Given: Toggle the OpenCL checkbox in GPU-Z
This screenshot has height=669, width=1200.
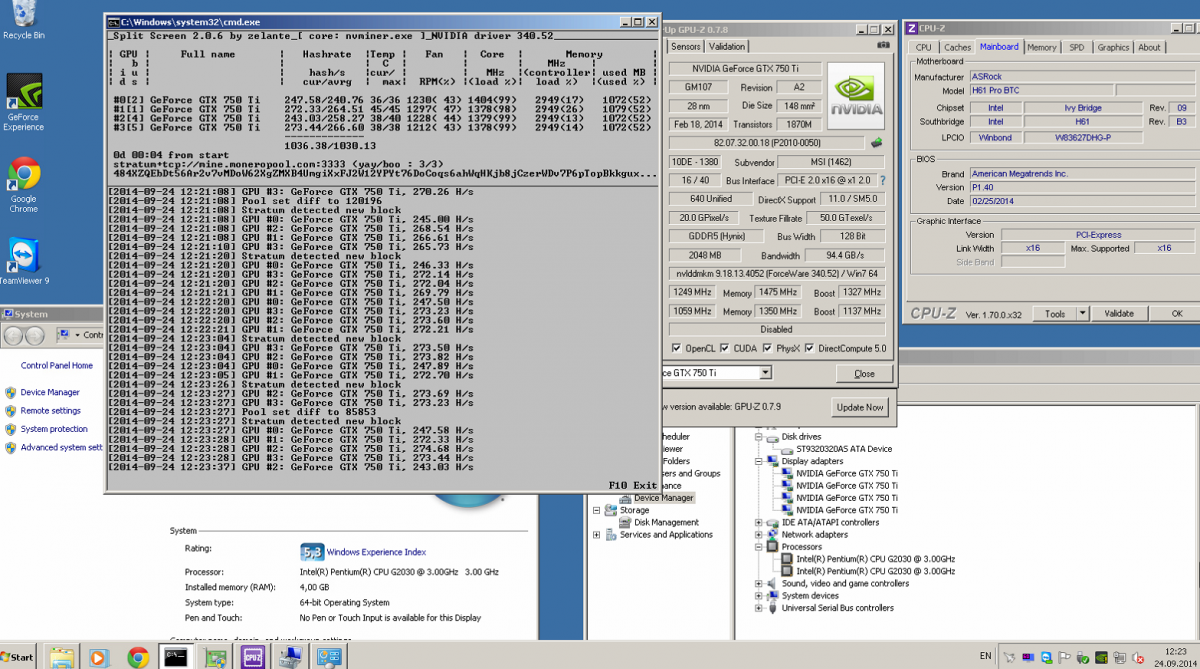Looking at the screenshot, I should [x=678, y=348].
